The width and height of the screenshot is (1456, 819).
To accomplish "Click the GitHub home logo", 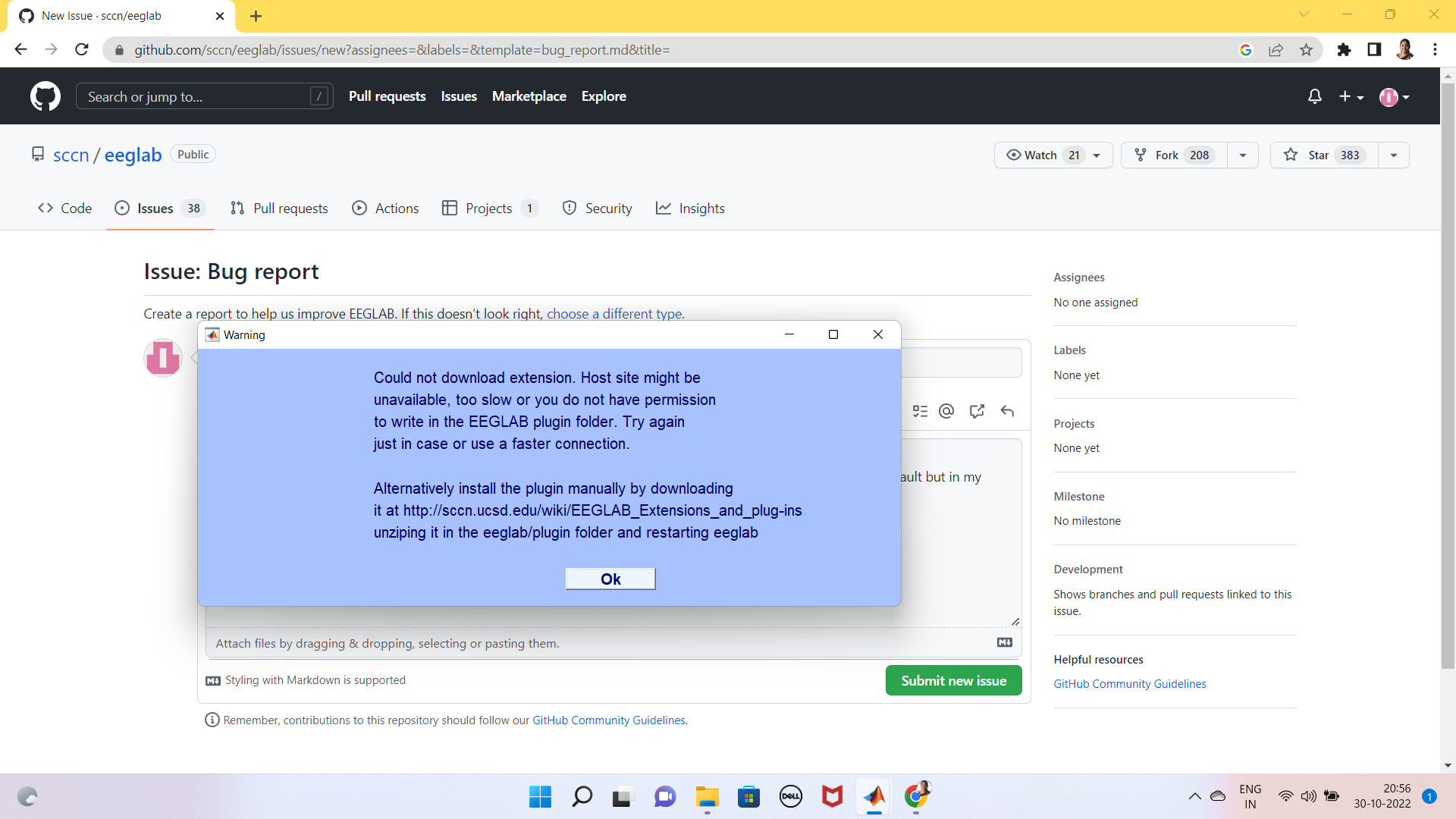I will tap(45, 96).
